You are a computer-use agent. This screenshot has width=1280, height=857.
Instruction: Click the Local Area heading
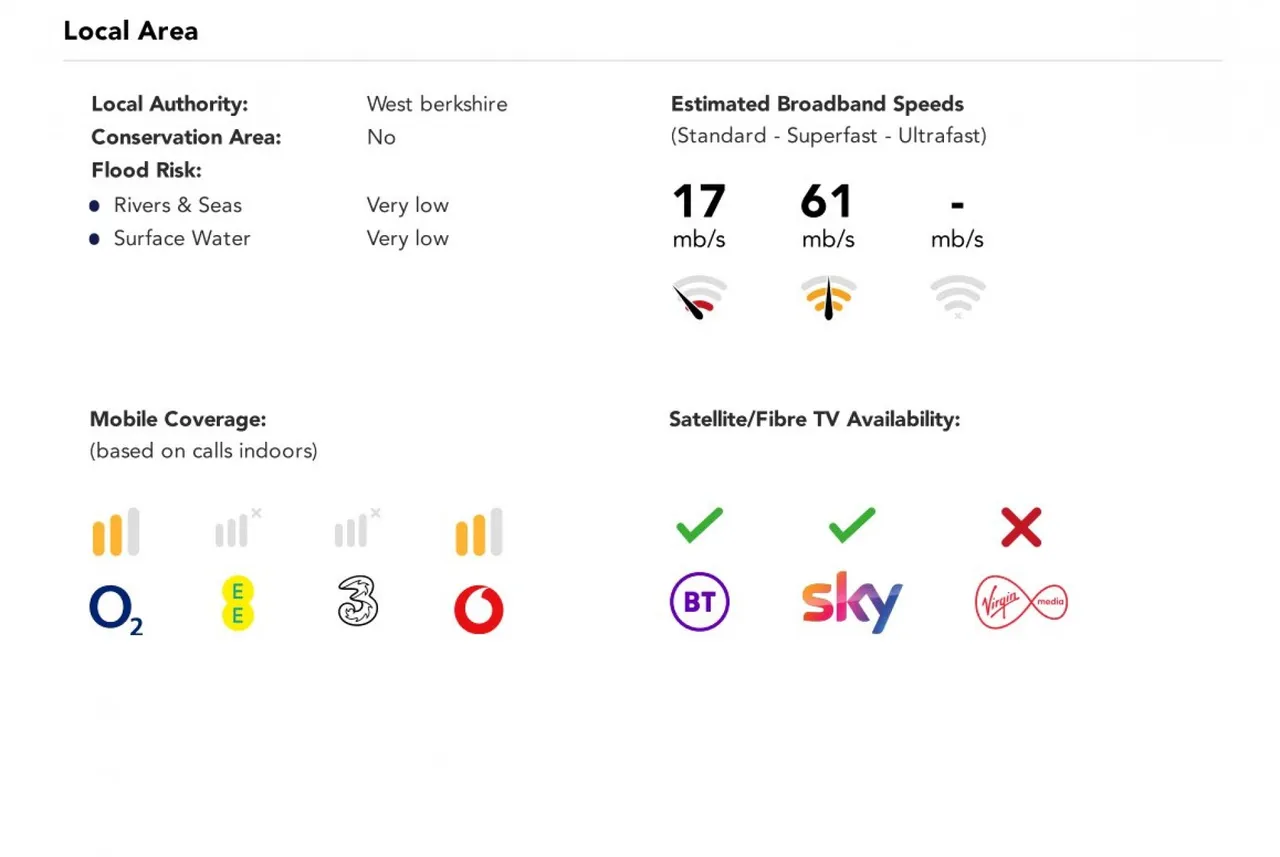tap(131, 31)
